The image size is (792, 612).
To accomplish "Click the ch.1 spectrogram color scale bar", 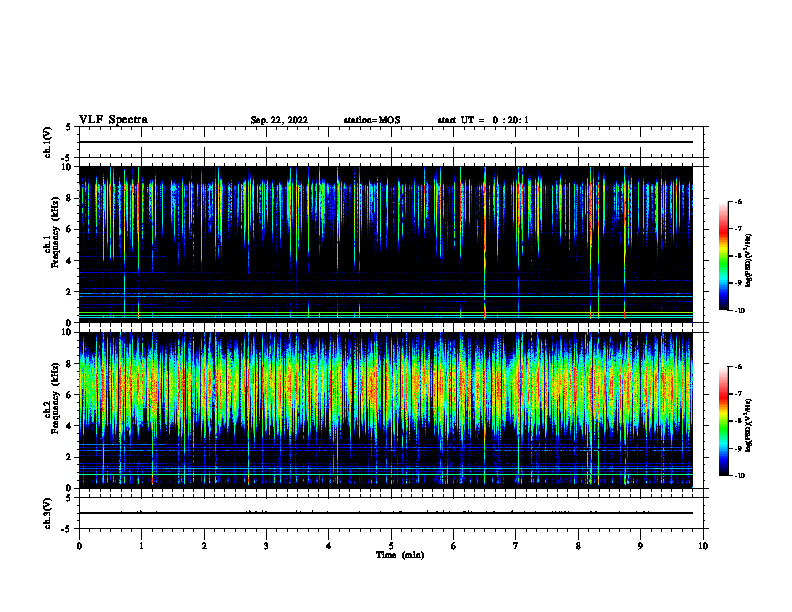I will tap(723, 256).
